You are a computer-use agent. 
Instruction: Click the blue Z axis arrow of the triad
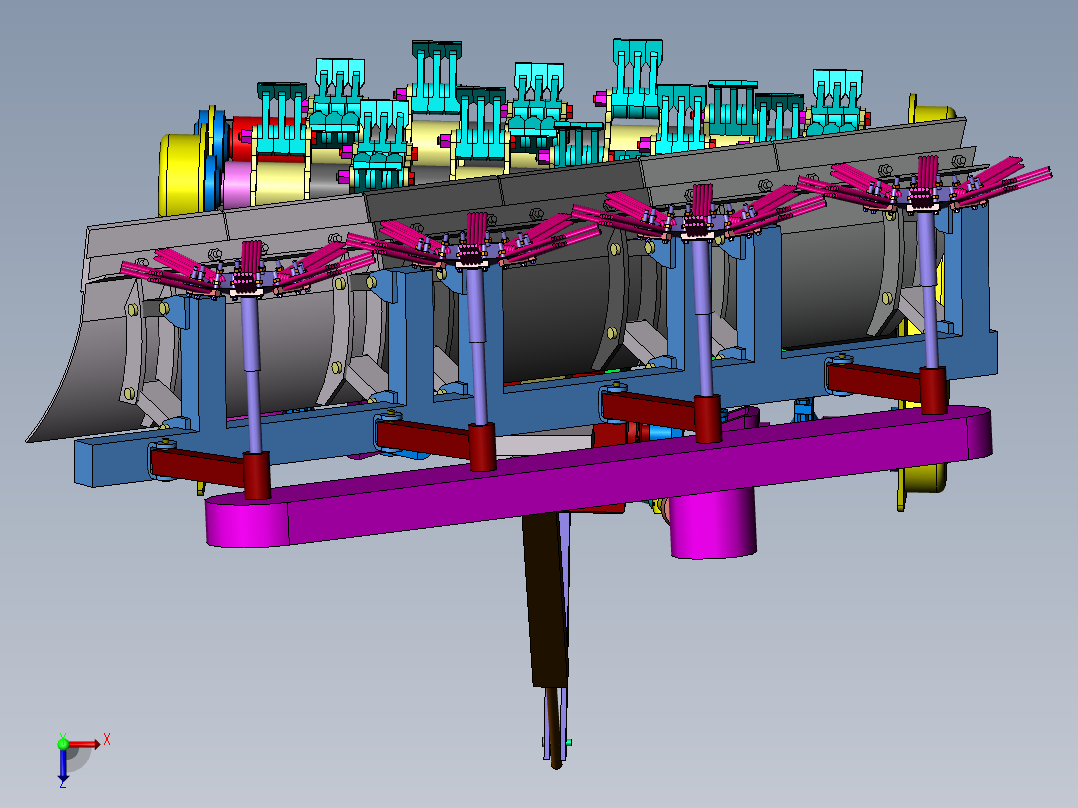63,765
